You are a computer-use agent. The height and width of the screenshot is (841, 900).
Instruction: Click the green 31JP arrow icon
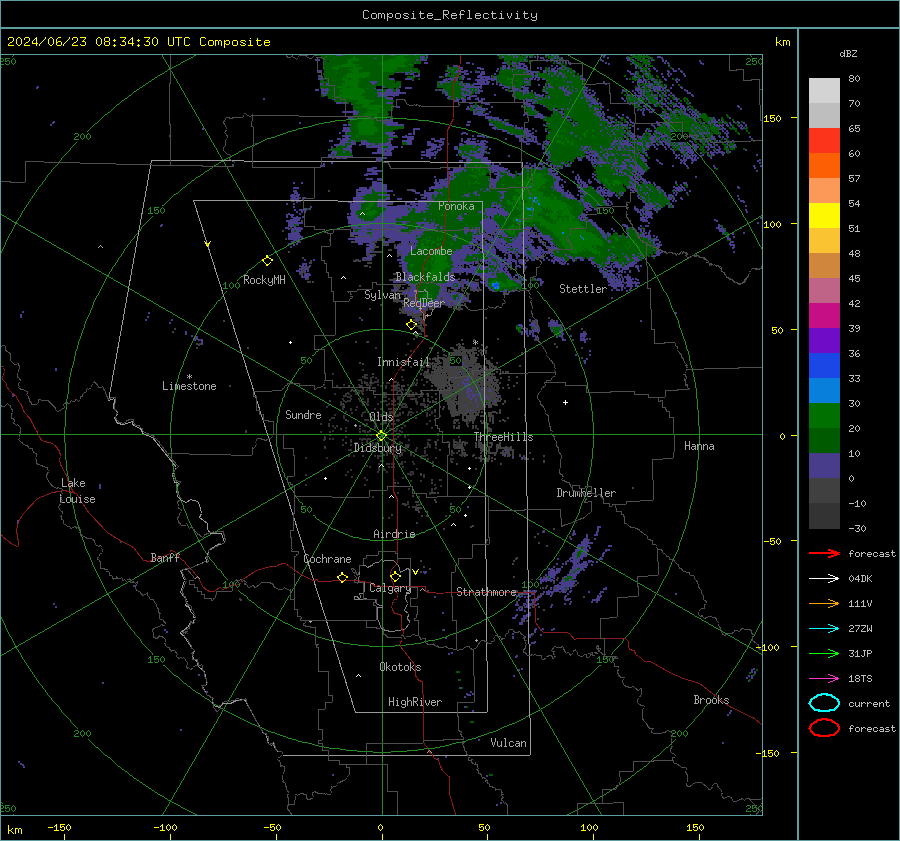click(x=824, y=653)
